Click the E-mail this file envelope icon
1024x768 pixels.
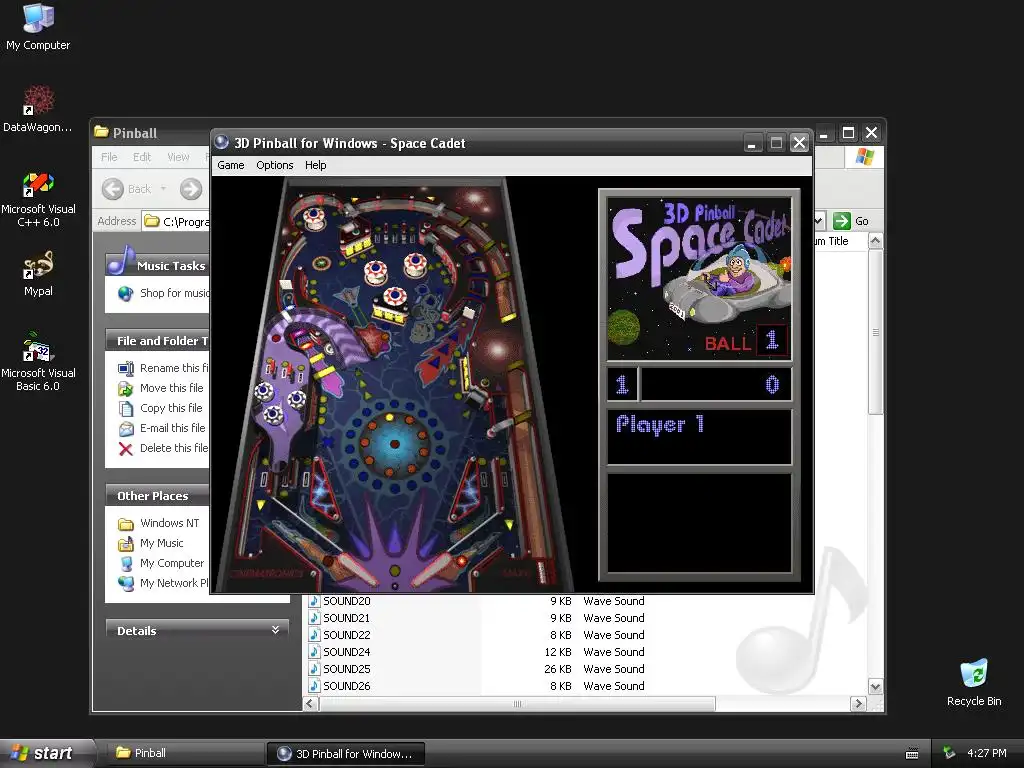click(125, 429)
